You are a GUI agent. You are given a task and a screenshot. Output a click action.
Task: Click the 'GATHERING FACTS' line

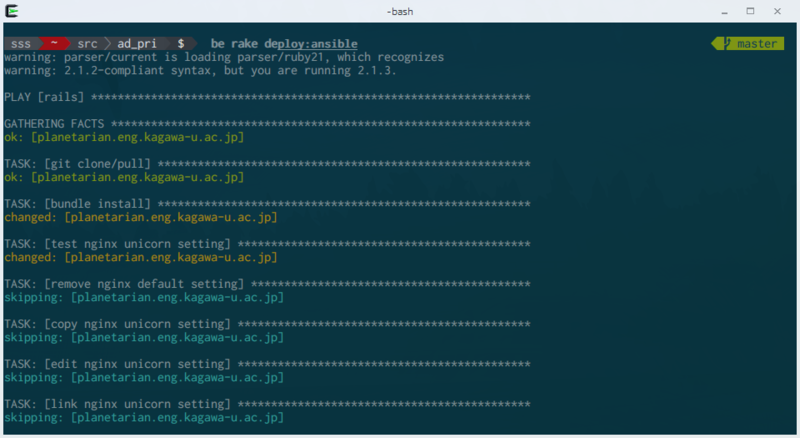267,124
